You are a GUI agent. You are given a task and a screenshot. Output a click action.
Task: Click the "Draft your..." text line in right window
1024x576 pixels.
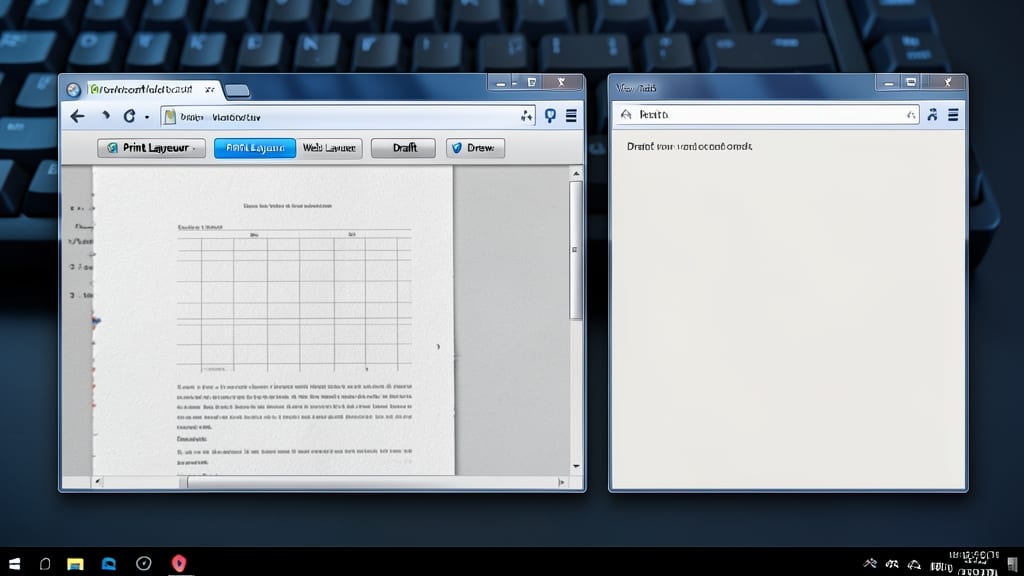pos(689,146)
